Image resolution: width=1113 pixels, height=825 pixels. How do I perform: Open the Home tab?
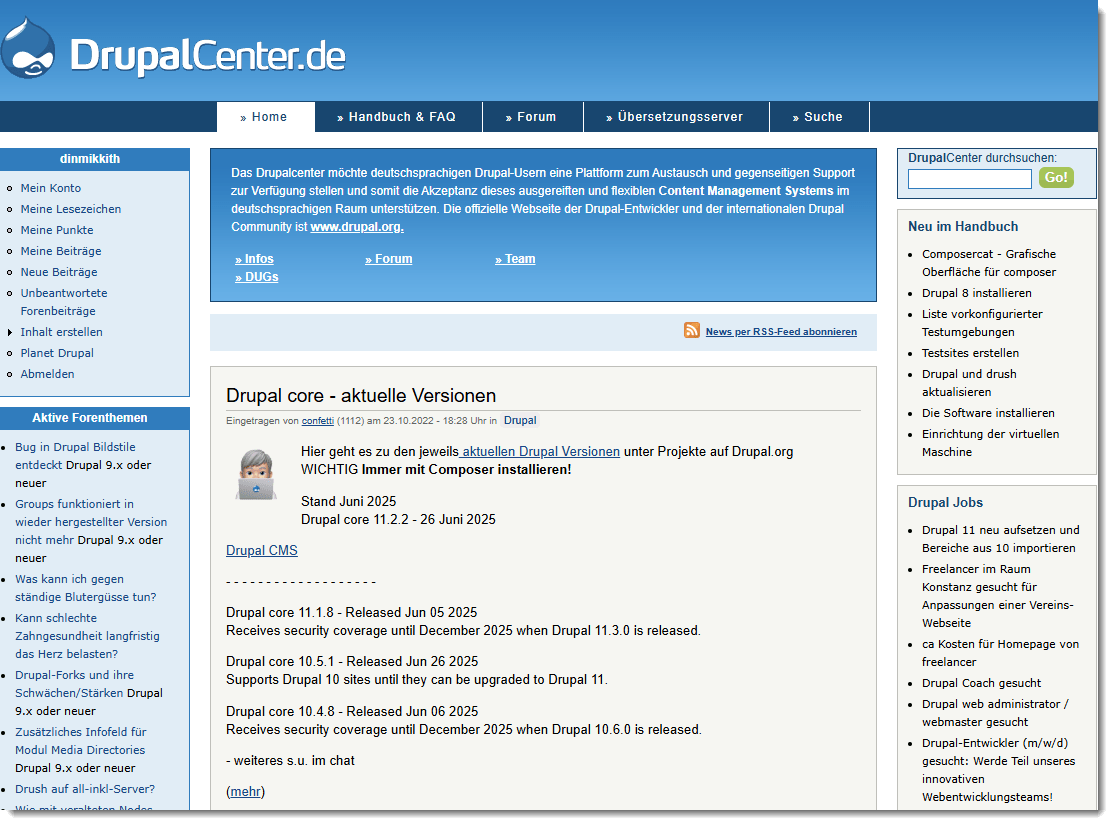[x=265, y=117]
